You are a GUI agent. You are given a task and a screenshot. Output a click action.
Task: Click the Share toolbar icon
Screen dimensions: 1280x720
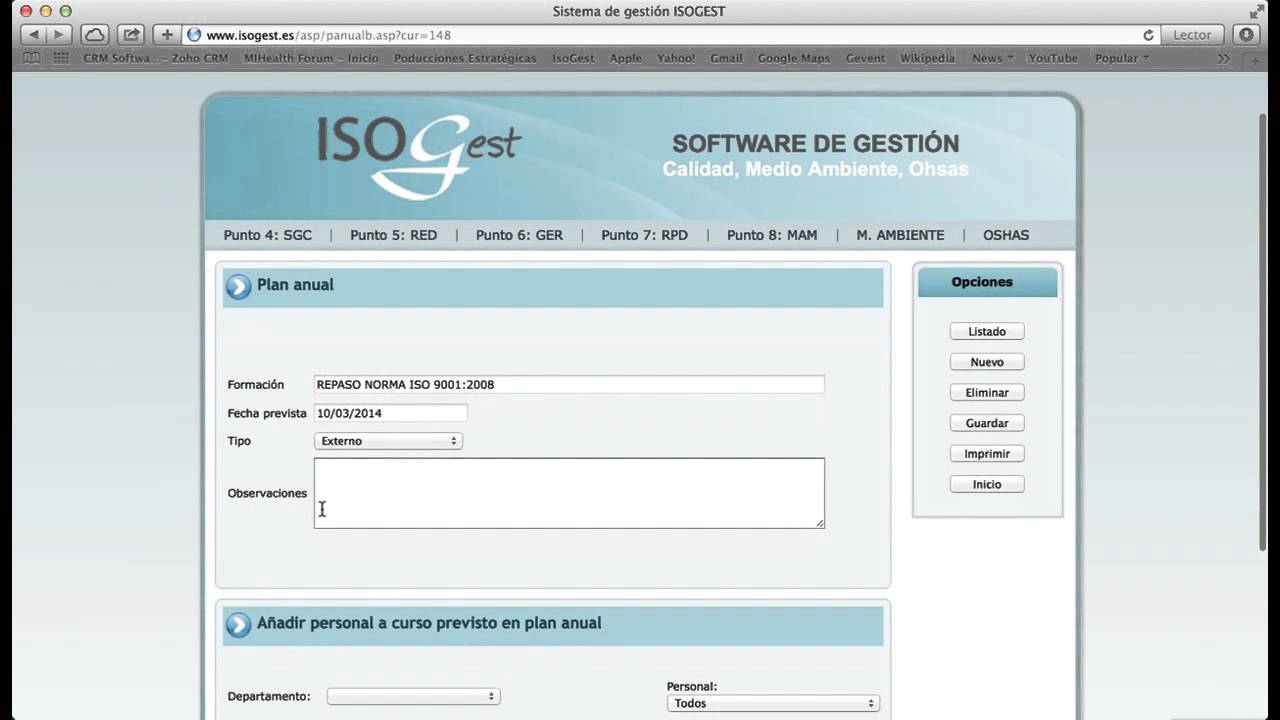pyautogui.click(x=131, y=35)
